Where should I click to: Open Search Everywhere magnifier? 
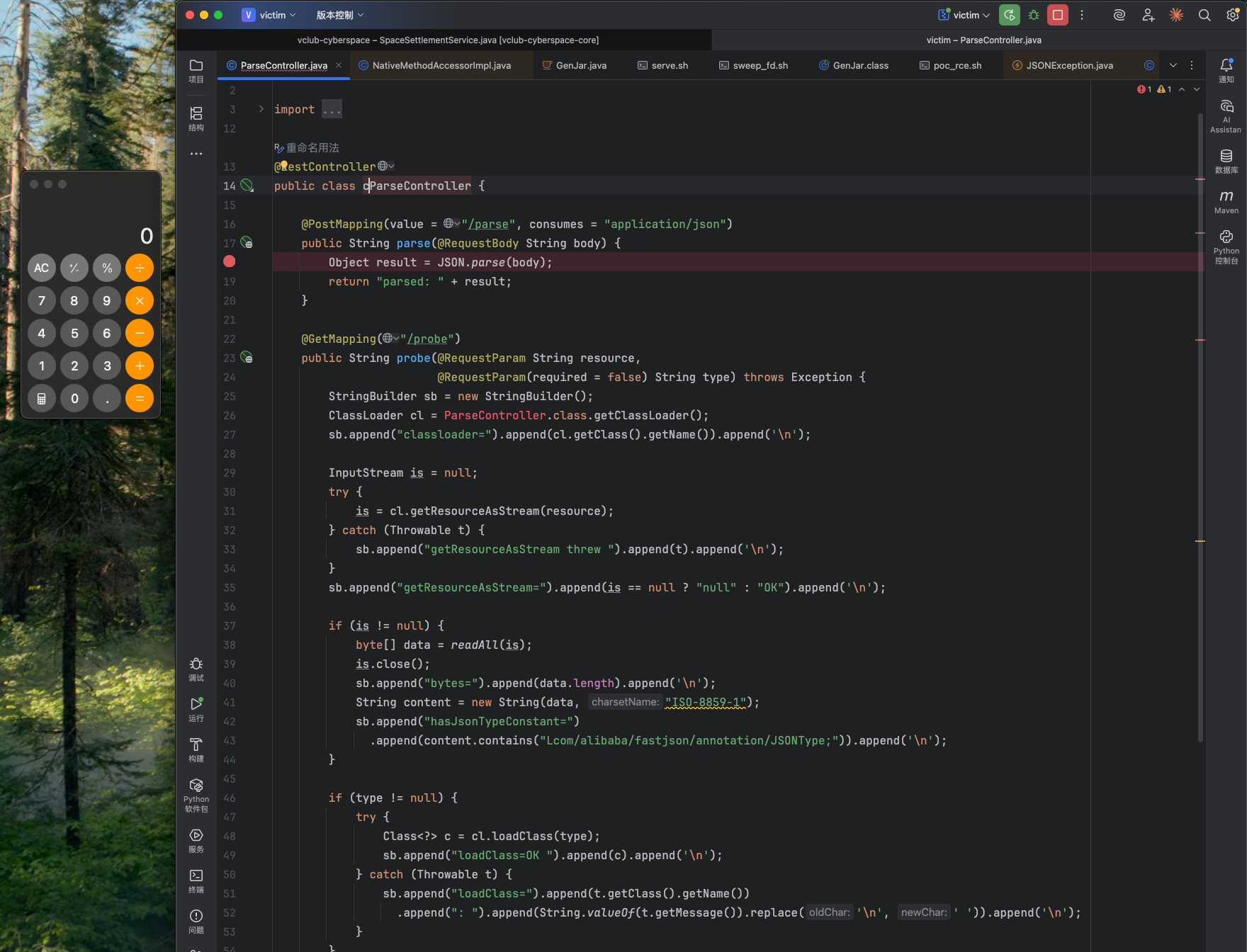pyautogui.click(x=1204, y=15)
